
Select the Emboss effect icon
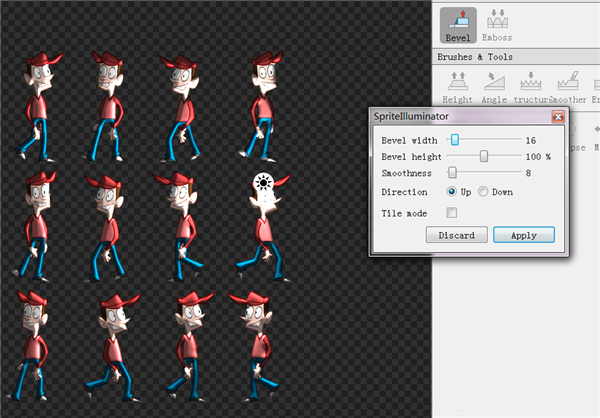click(x=497, y=22)
